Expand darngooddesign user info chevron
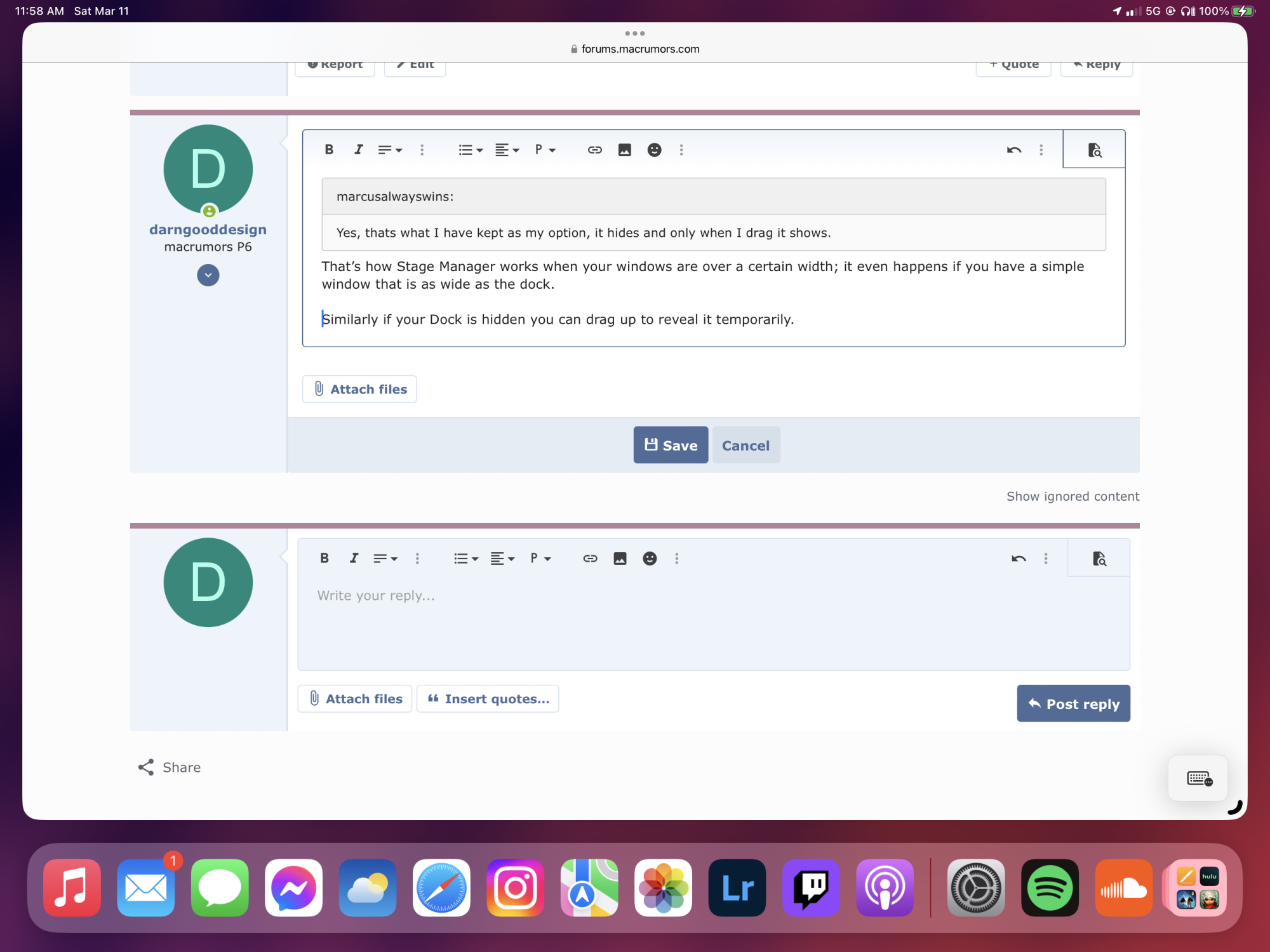This screenshot has width=1270, height=952. tap(208, 275)
